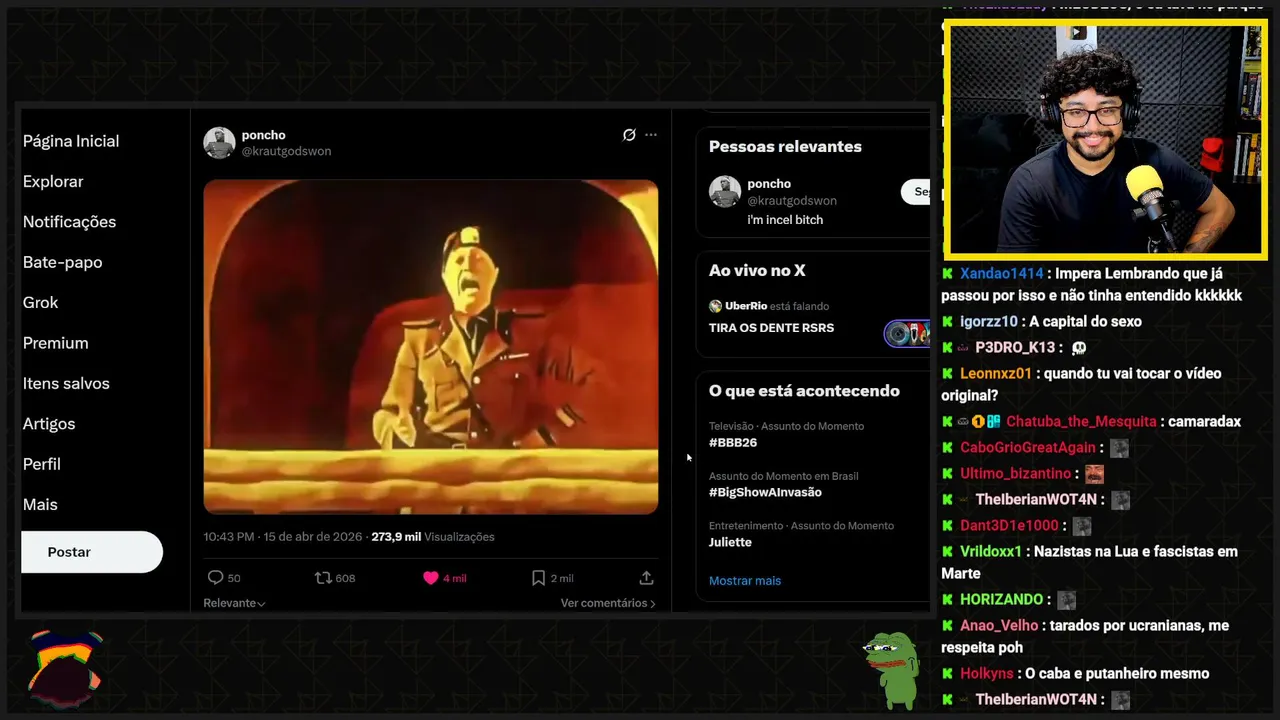This screenshot has width=1280, height=720.
Task: Click the Seguir button next to poncho
Action: [x=916, y=192]
